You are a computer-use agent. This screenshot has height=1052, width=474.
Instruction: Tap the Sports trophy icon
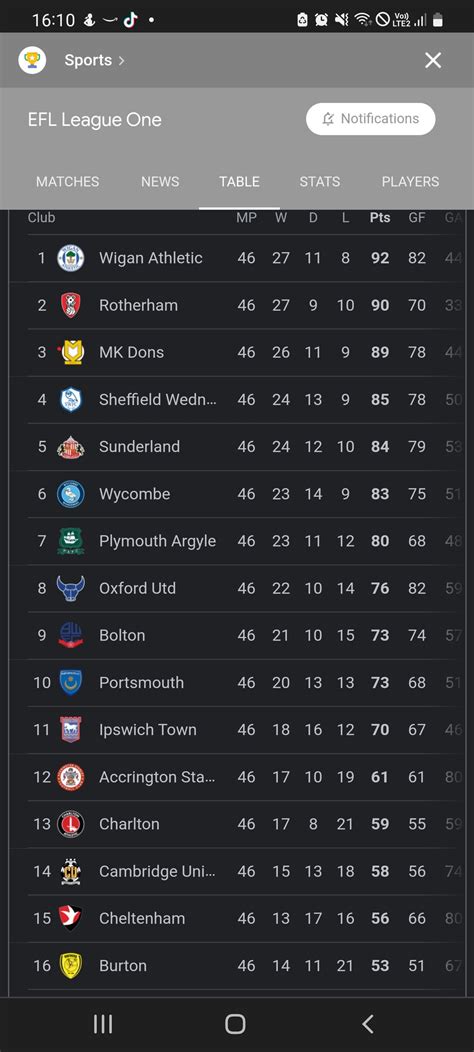[32, 60]
